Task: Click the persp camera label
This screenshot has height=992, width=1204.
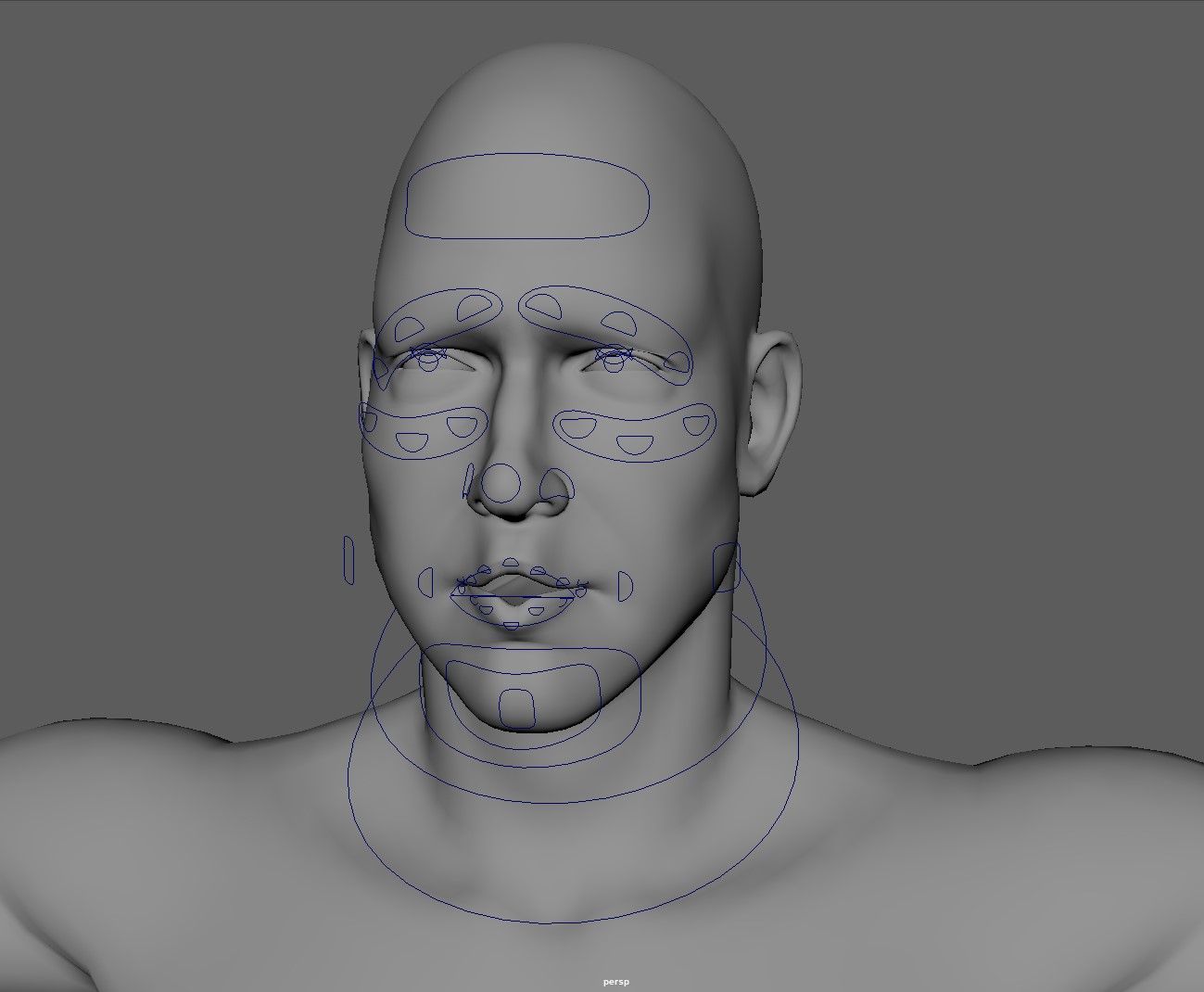Action: point(615,981)
